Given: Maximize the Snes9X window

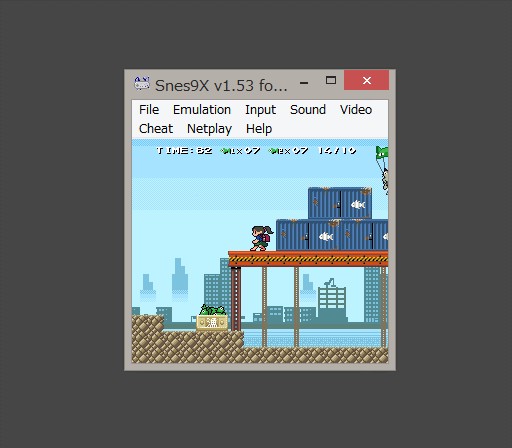Looking at the screenshot, I should click(x=331, y=80).
